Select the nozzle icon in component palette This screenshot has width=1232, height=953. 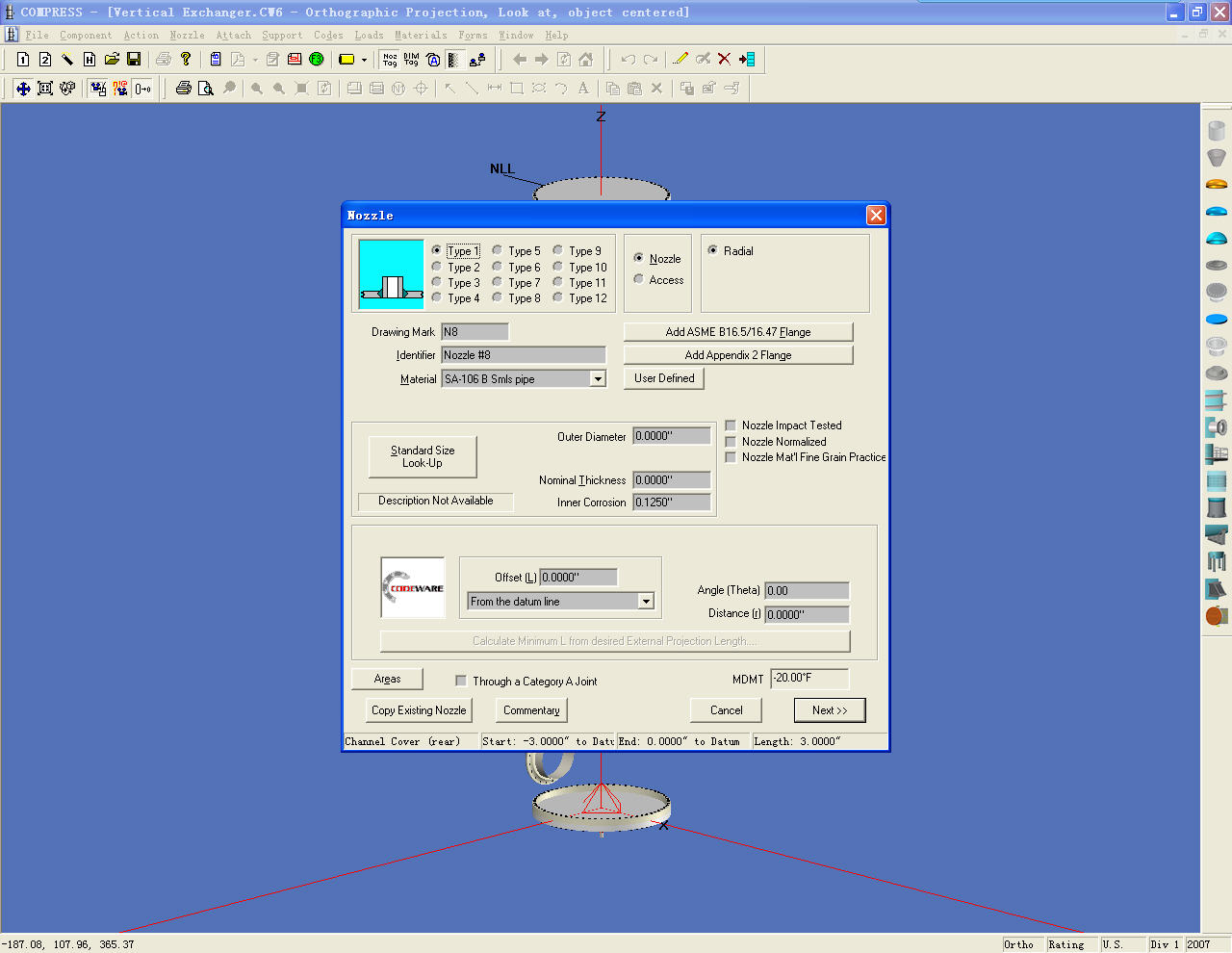click(x=1217, y=426)
